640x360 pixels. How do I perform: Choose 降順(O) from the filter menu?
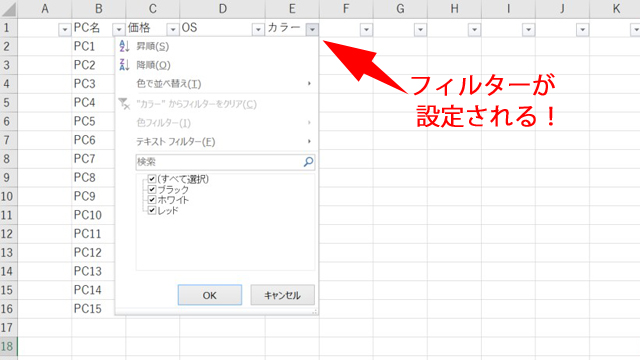click(x=216, y=65)
